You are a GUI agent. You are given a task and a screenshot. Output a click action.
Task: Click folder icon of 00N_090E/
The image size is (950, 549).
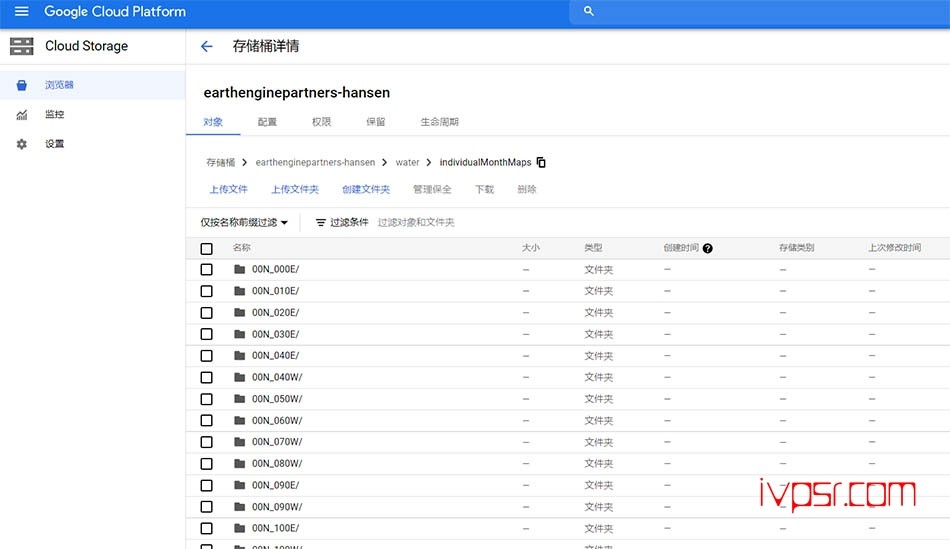pyautogui.click(x=239, y=485)
